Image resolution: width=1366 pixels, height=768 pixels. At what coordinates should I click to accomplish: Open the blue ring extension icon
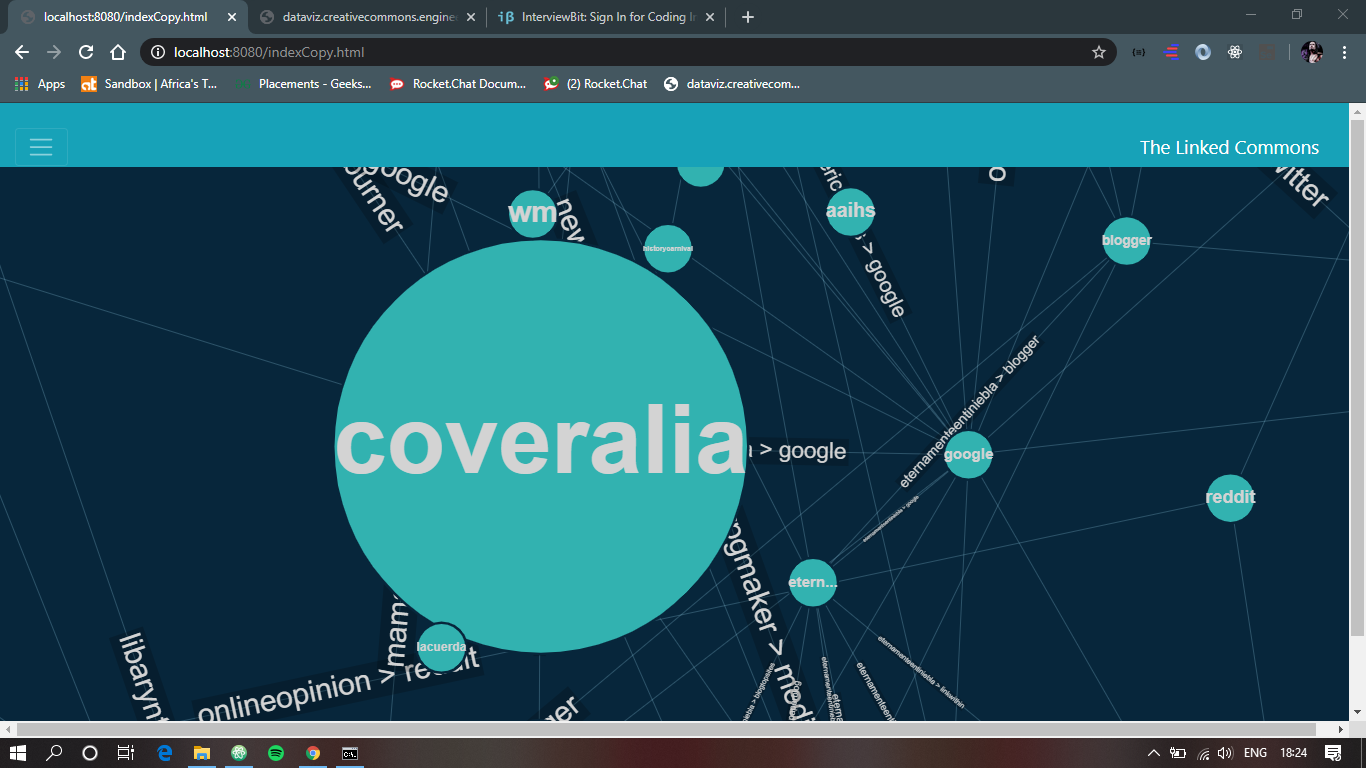pyautogui.click(x=1203, y=52)
